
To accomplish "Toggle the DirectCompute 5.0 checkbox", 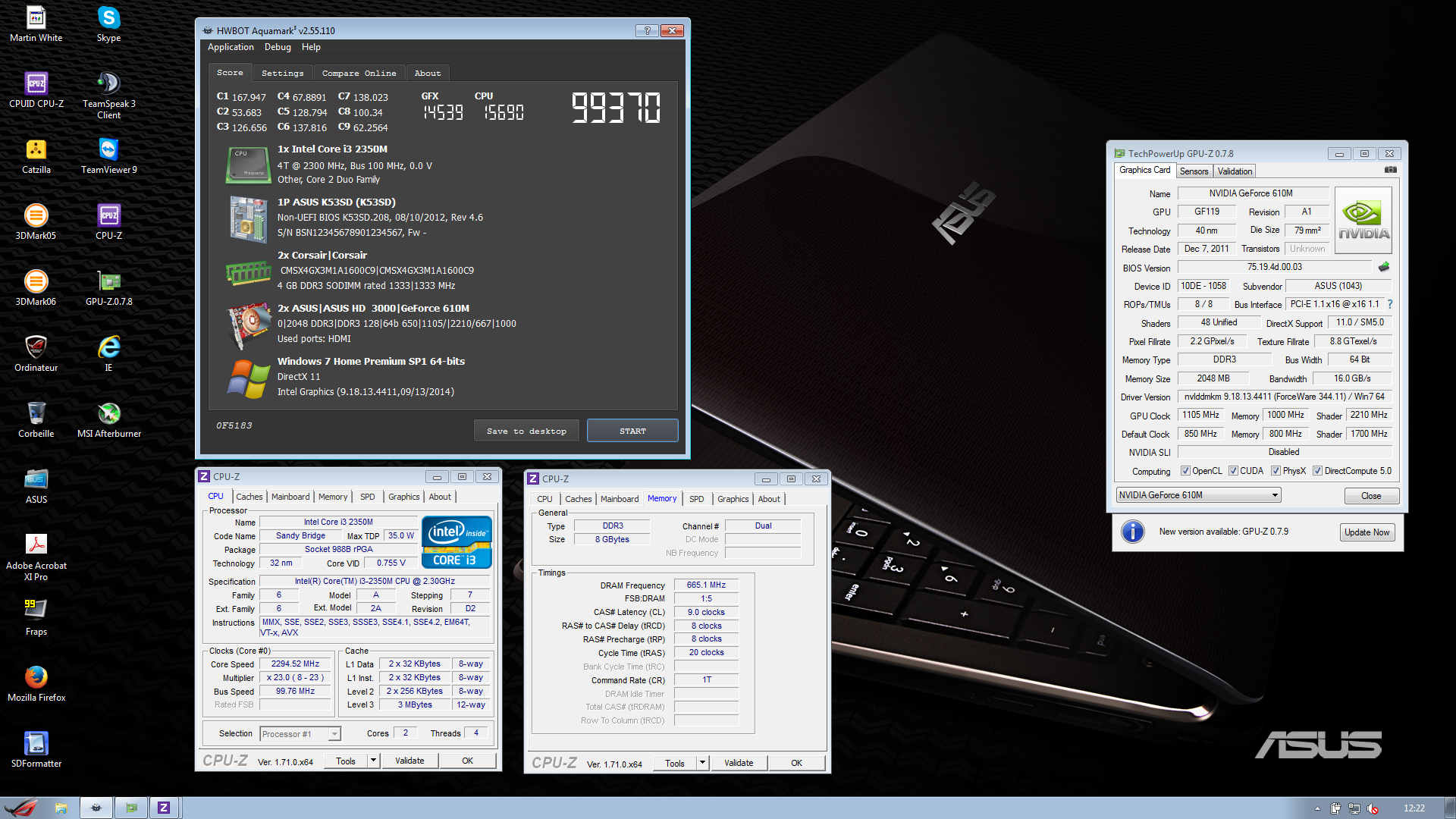I will click(1318, 471).
